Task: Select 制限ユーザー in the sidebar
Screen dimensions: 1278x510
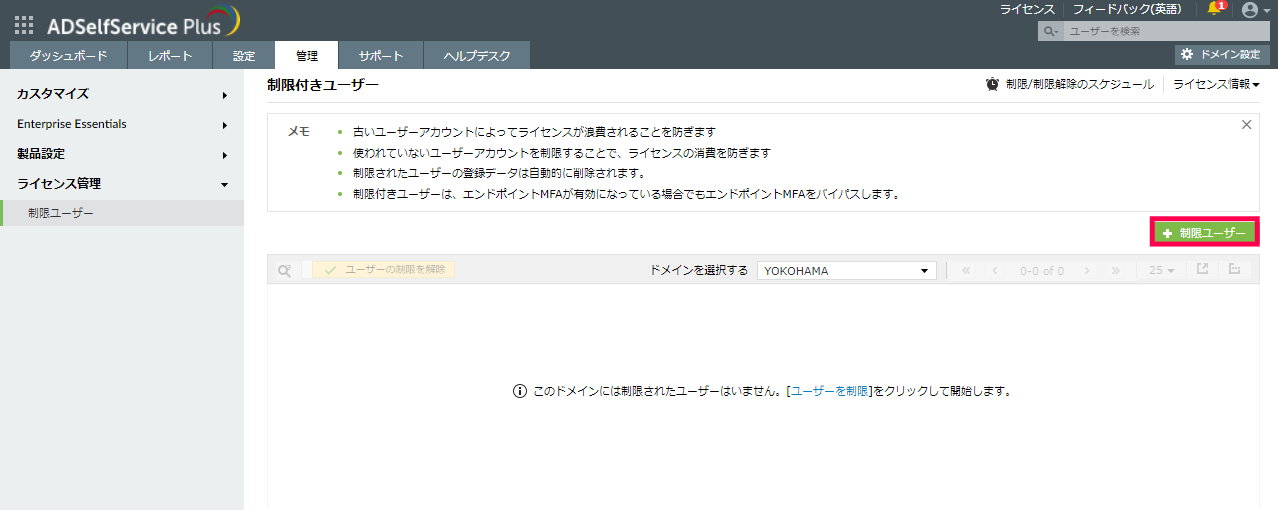Action: (x=122, y=213)
